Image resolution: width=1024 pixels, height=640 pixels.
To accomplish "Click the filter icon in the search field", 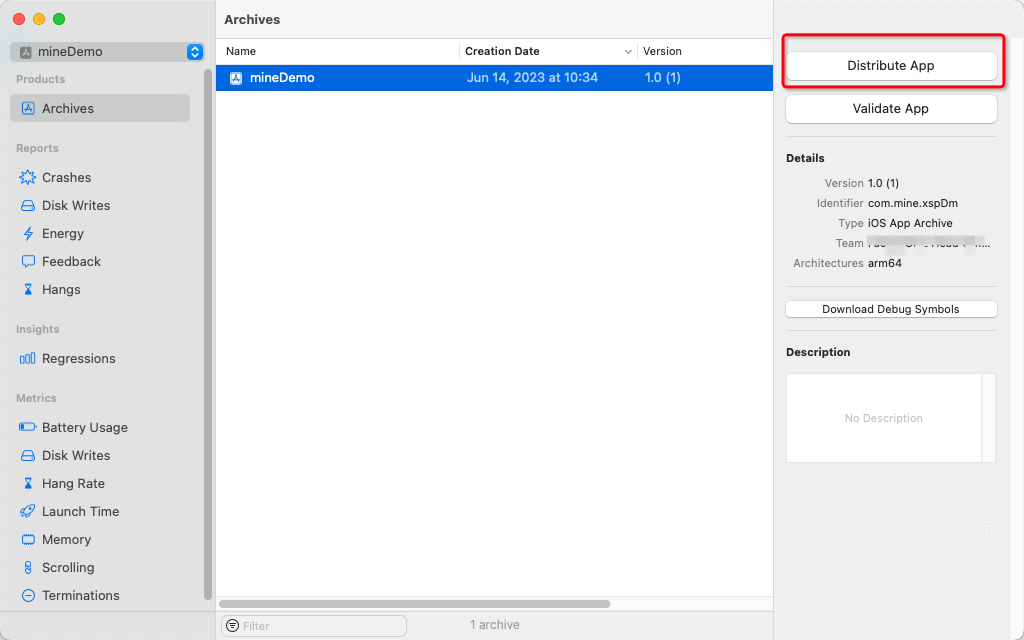I will pos(232,626).
